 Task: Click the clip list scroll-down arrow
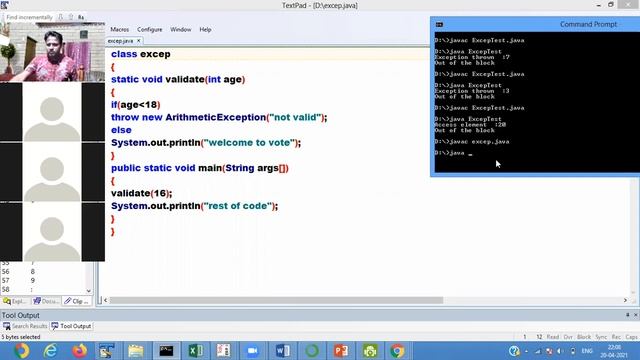click(x=89, y=291)
